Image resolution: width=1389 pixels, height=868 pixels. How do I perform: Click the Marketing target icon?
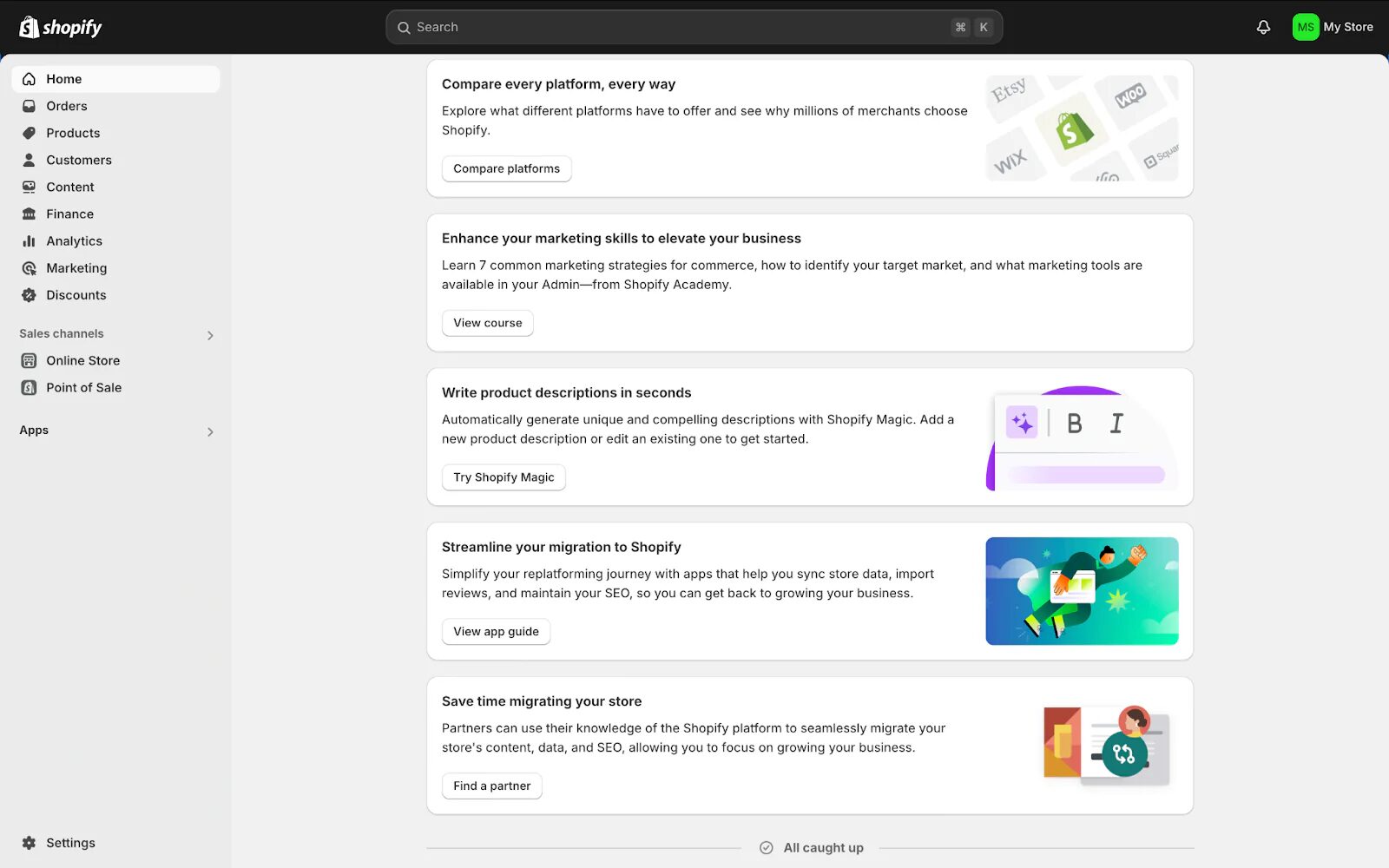29,268
